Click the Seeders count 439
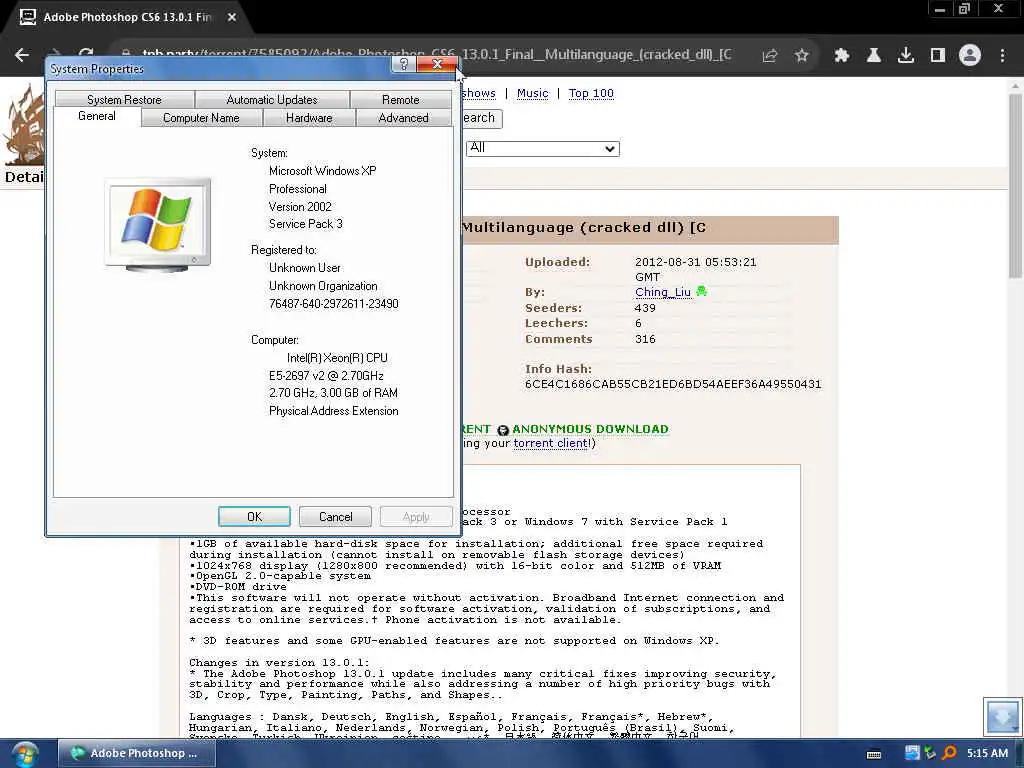The image size is (1024, 768). 645,308
